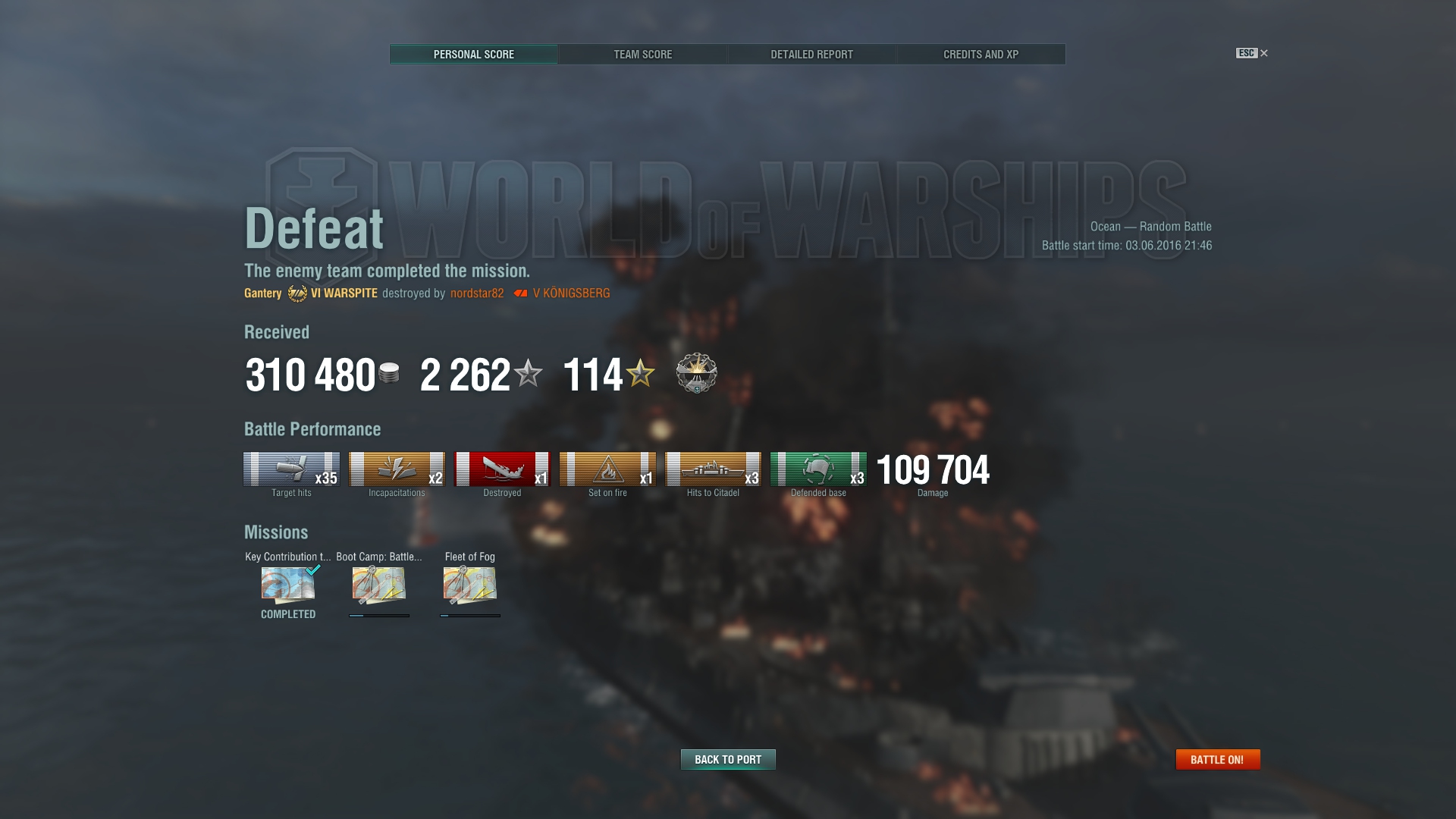This screenshot has width=1456, height=819.
Task: Click the grey XP star icon
Action: pos(528,373)
